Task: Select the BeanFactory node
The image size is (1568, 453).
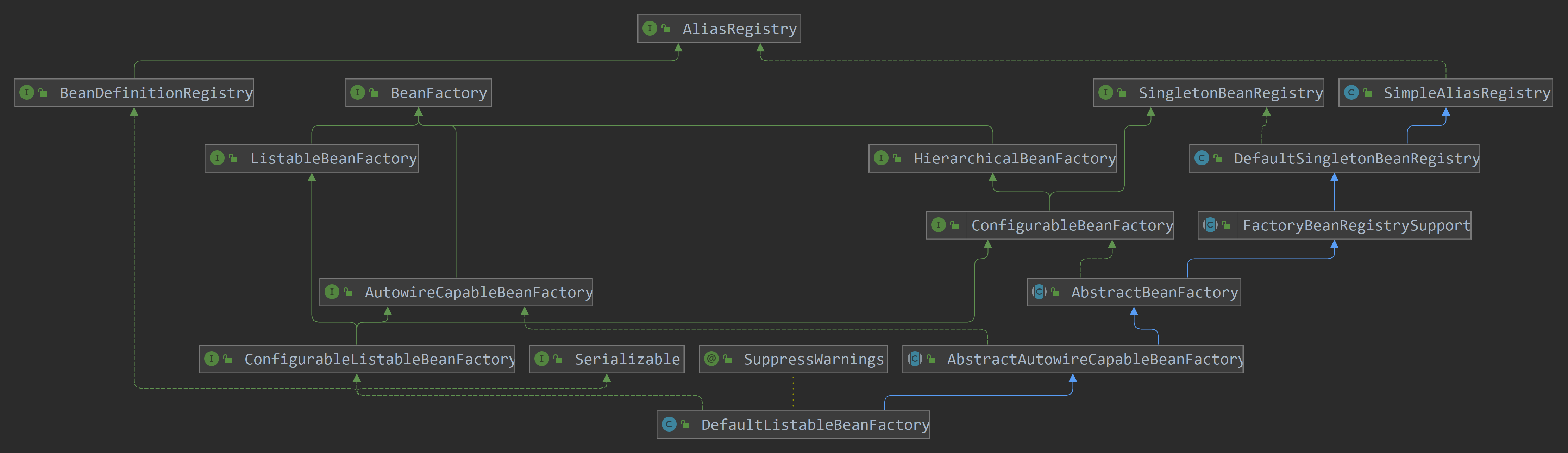Action: [x=438, y=93]
